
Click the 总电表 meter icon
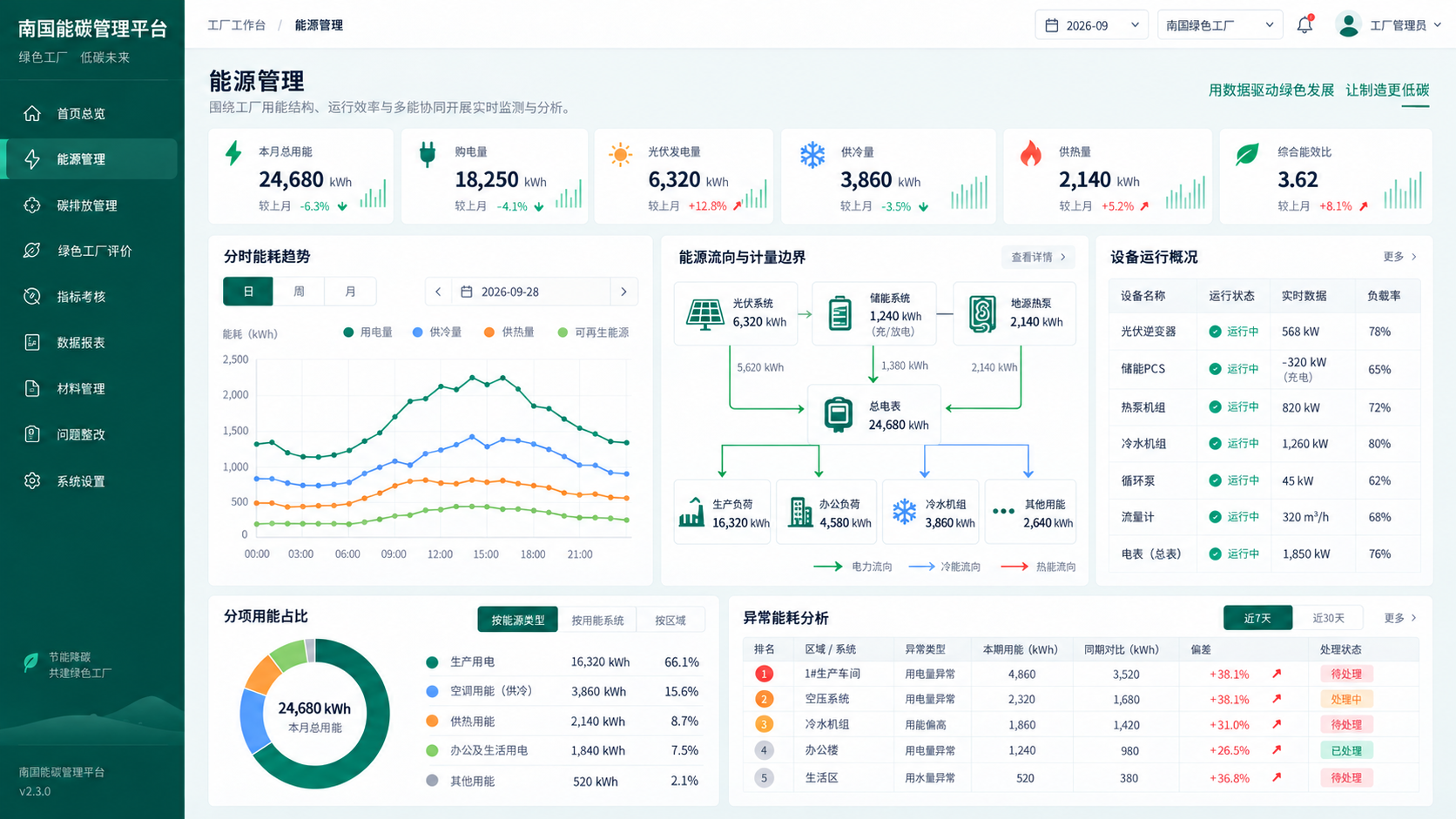coord(838,415)
